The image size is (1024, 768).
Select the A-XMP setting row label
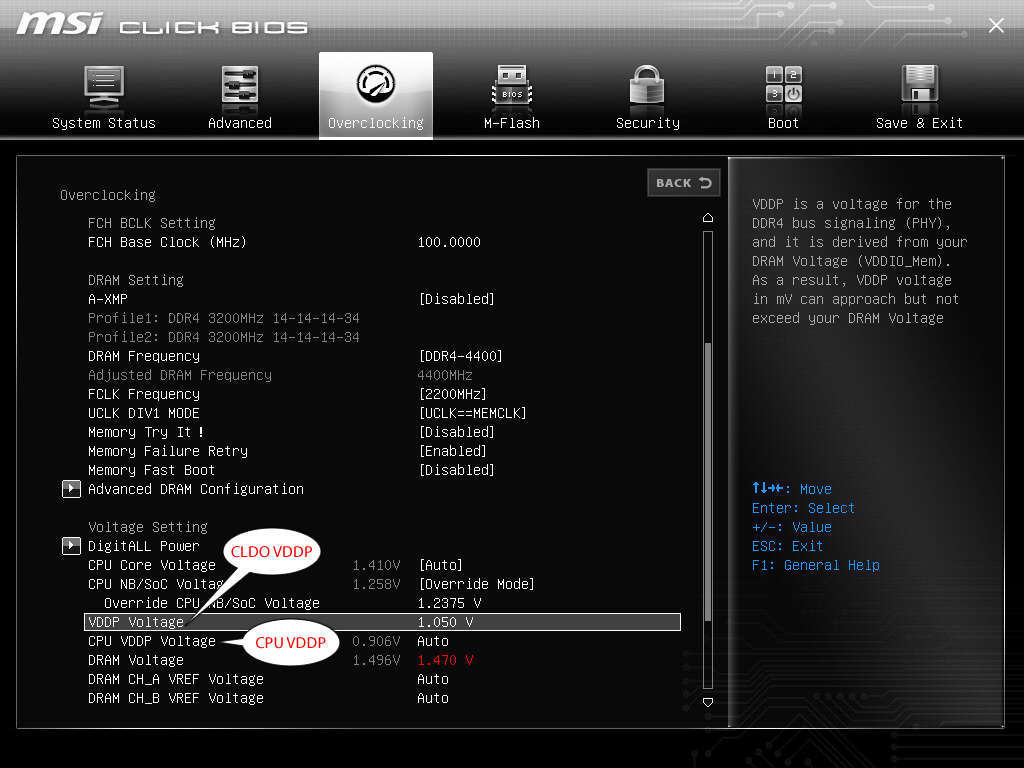(x=108, y=299)
